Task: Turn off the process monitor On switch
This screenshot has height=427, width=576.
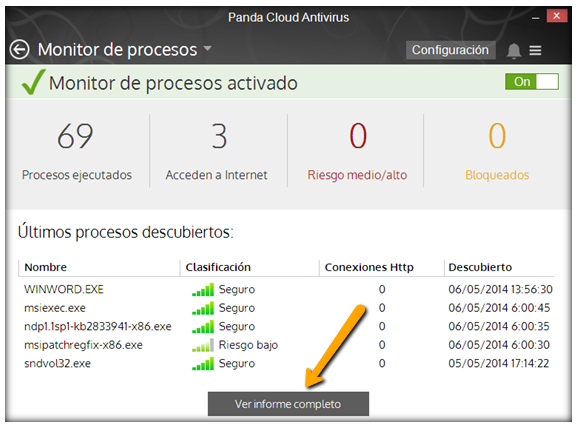Action: [x=532, y=82]
